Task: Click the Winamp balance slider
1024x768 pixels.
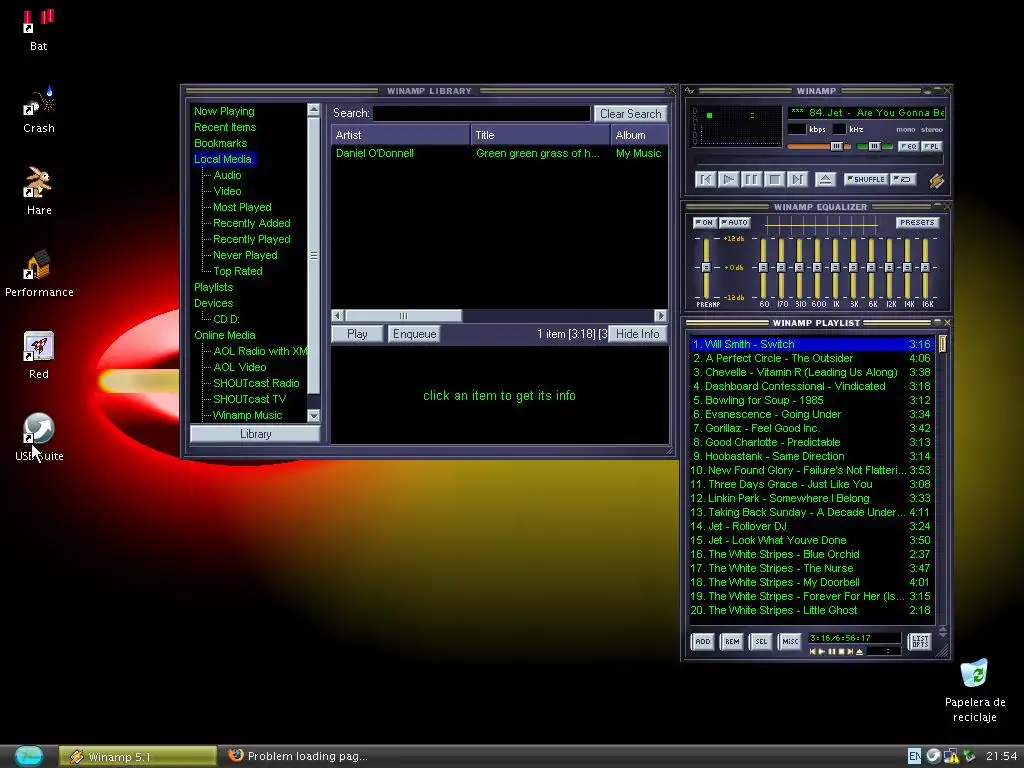Action: pos(874,146)
